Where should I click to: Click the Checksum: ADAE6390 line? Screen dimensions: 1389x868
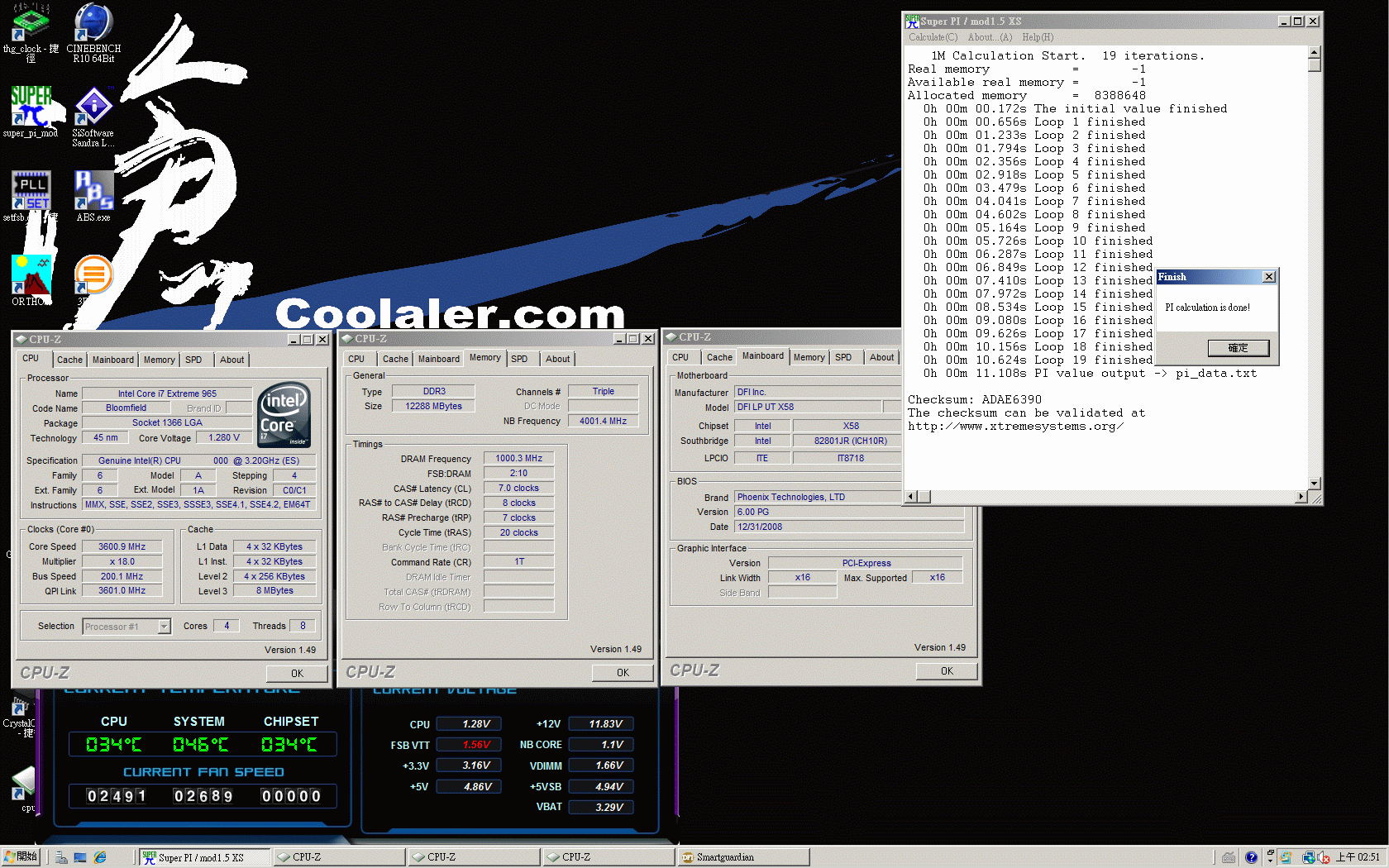point(975,399)
